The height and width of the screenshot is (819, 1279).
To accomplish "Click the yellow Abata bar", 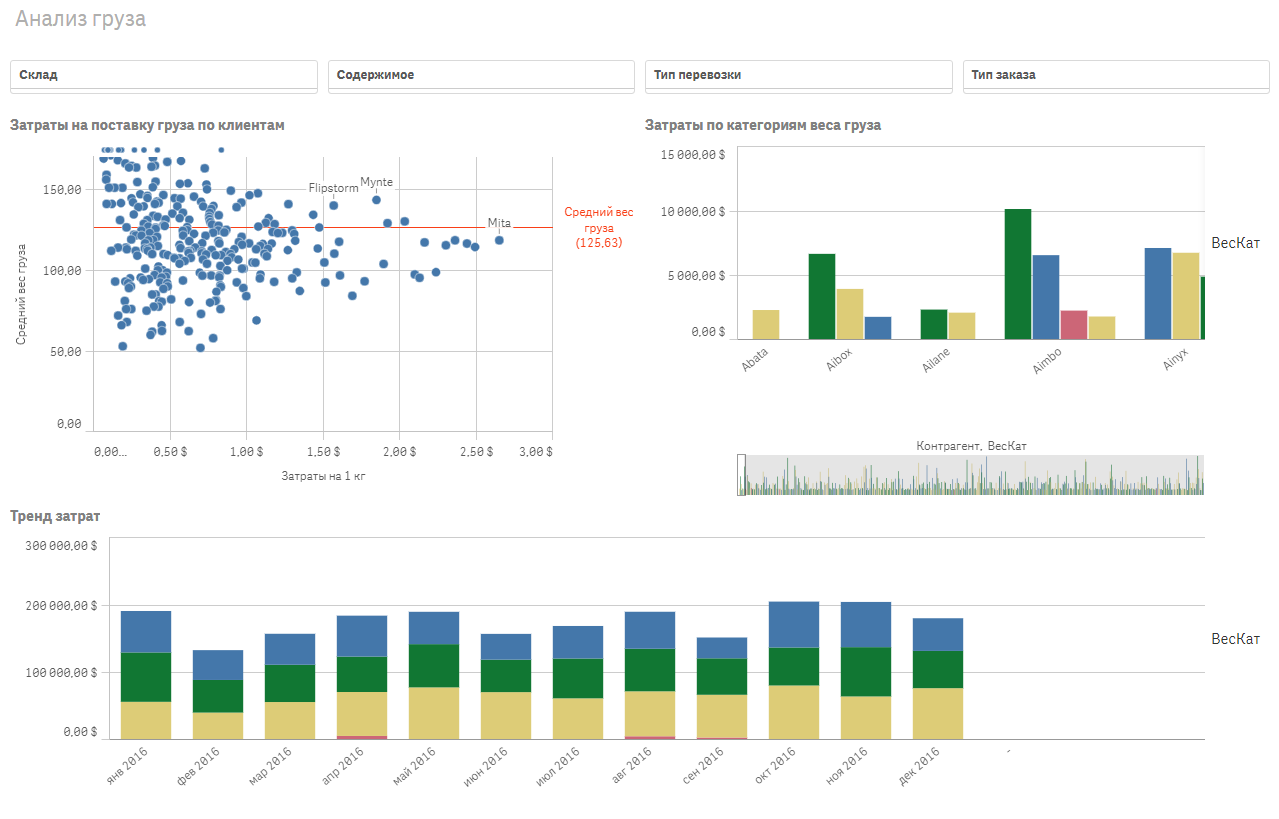I will point(766,325).
